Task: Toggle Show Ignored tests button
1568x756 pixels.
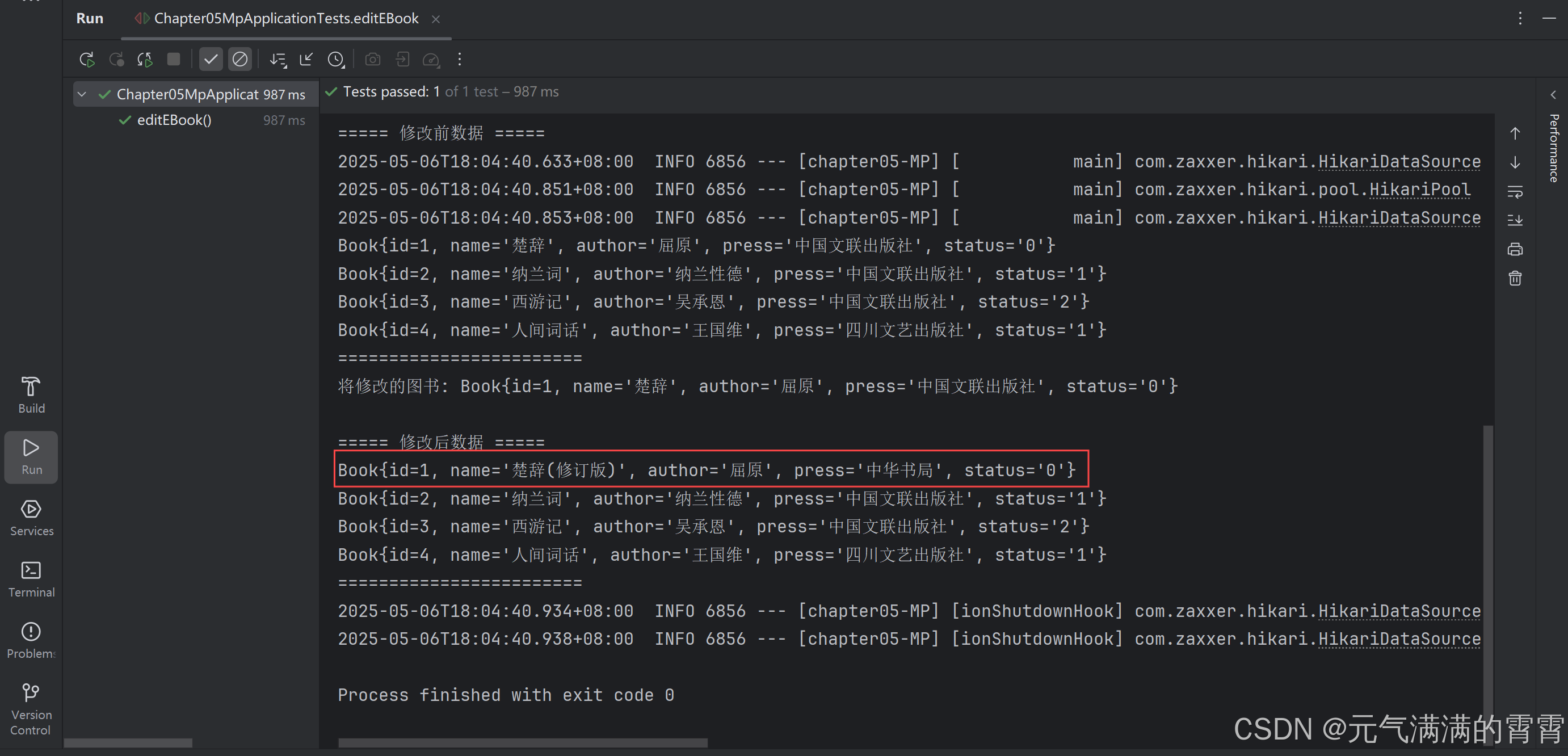Action: [240, 59]
